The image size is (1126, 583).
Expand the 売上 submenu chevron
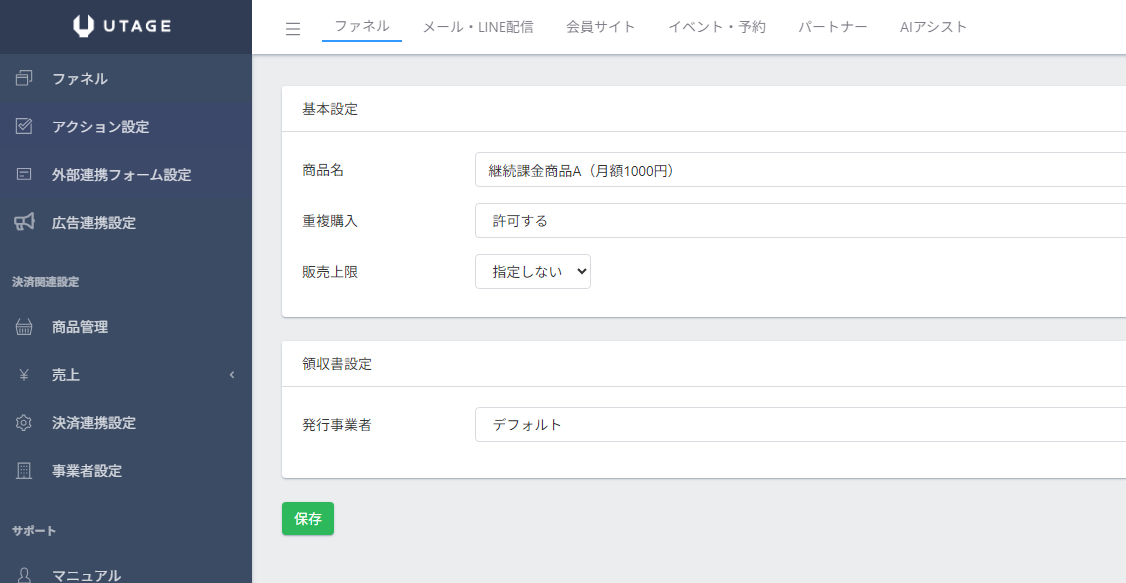(x=232, y=375)
